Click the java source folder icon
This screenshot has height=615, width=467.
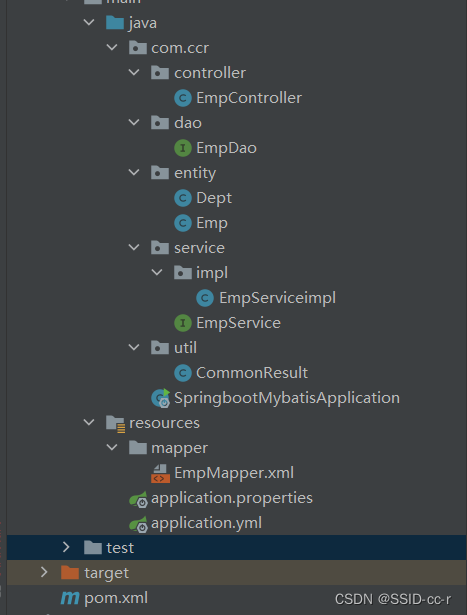tap(115, 23)
